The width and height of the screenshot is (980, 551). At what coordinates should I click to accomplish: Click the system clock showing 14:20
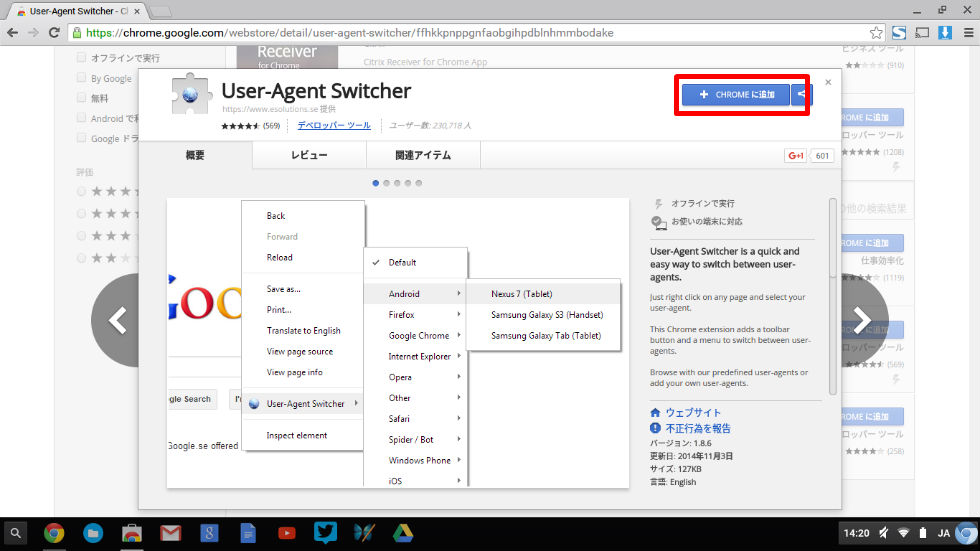(856, 534)
